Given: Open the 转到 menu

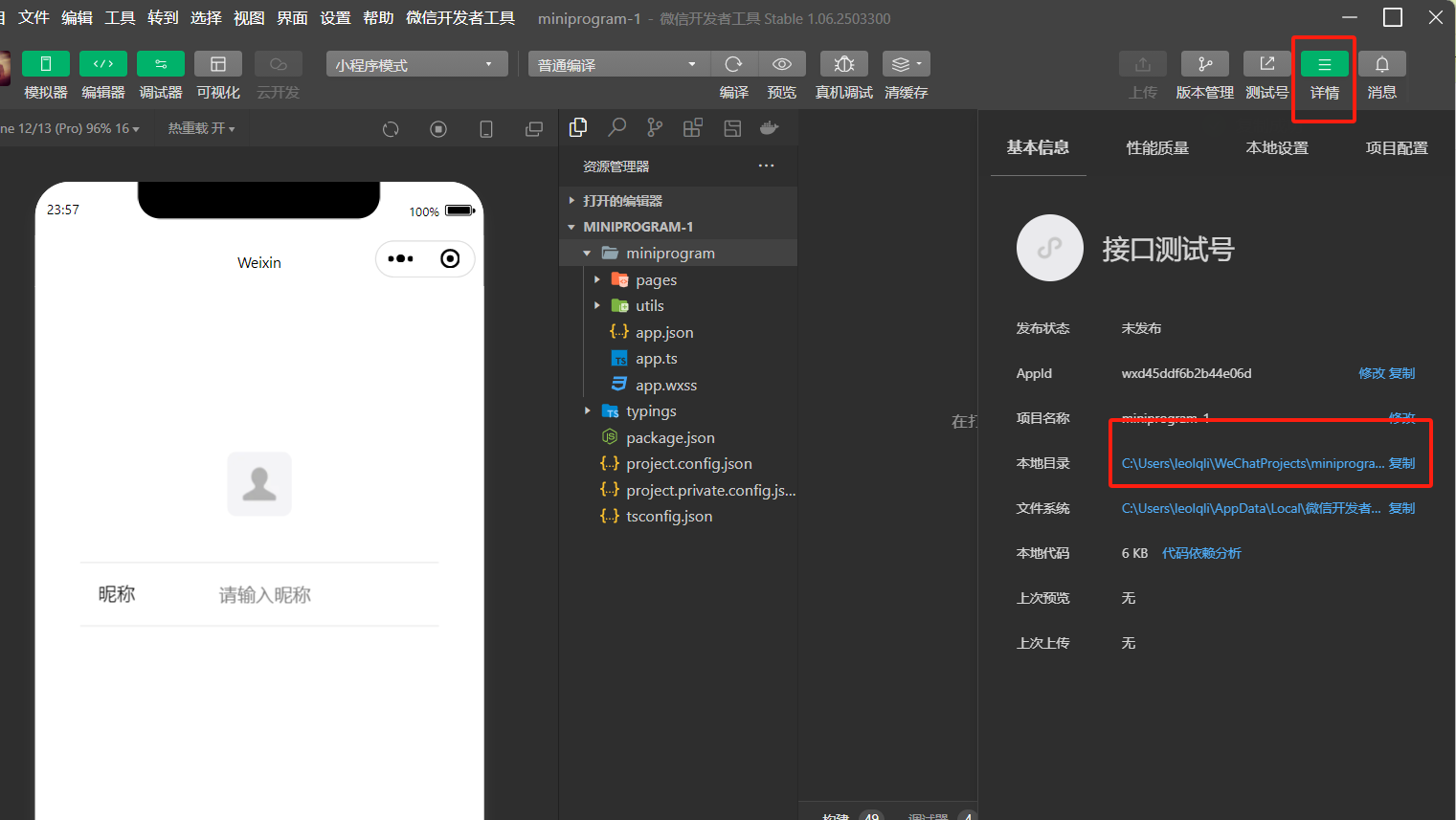Looking at the screenshot, I should pos(163,18).
